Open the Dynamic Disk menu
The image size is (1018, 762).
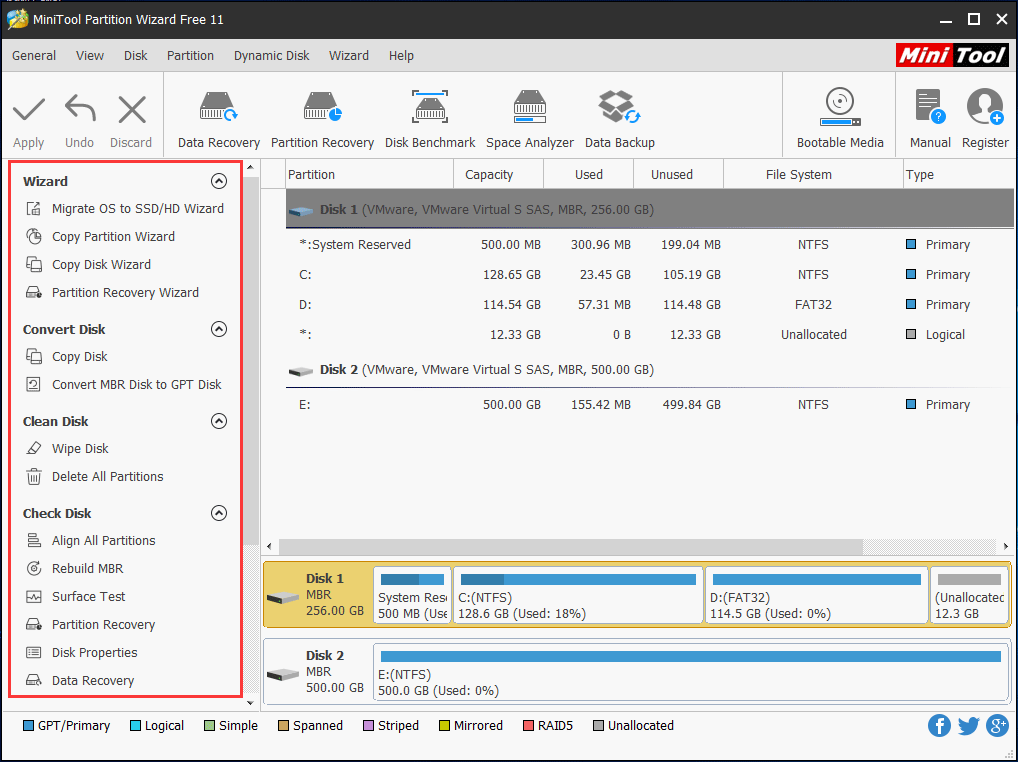(x=271, y=56)
